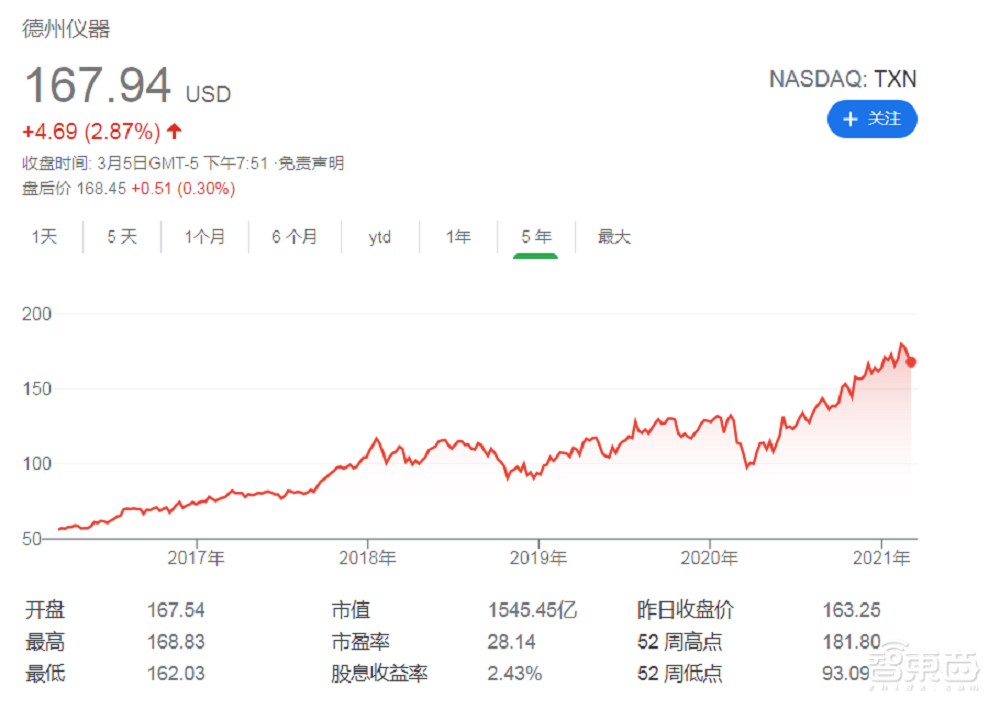This screenshot has height=710, width=1000.
Task: Open the 免责声明 disclaimer link
Action: tap(314, 163)
